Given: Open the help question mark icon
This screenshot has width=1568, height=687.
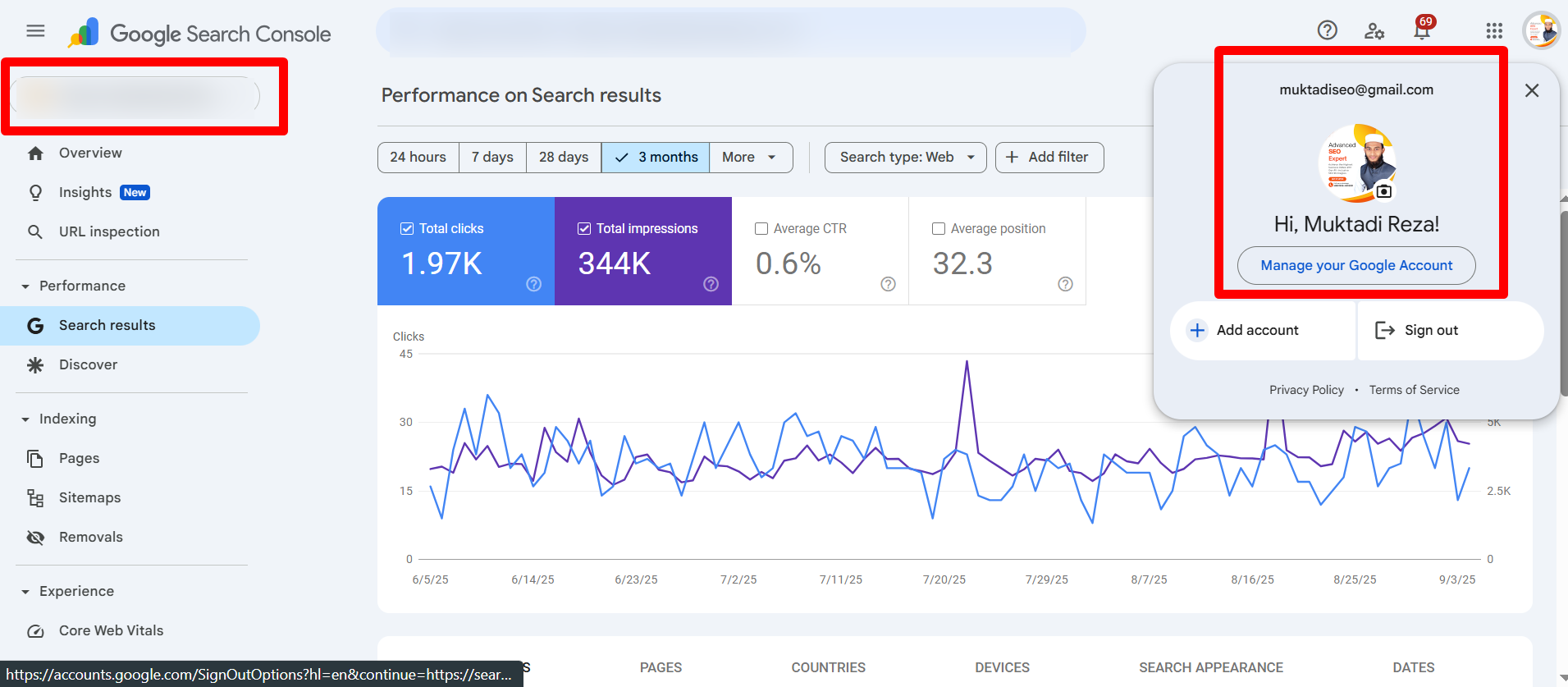Looking at the screenshot, I should pyautogui.click(x=1327, y=30).
